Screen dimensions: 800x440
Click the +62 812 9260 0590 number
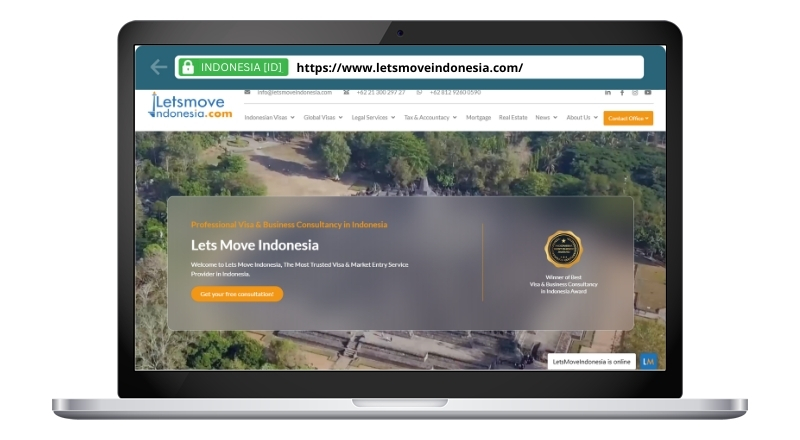tap(455, 92)
